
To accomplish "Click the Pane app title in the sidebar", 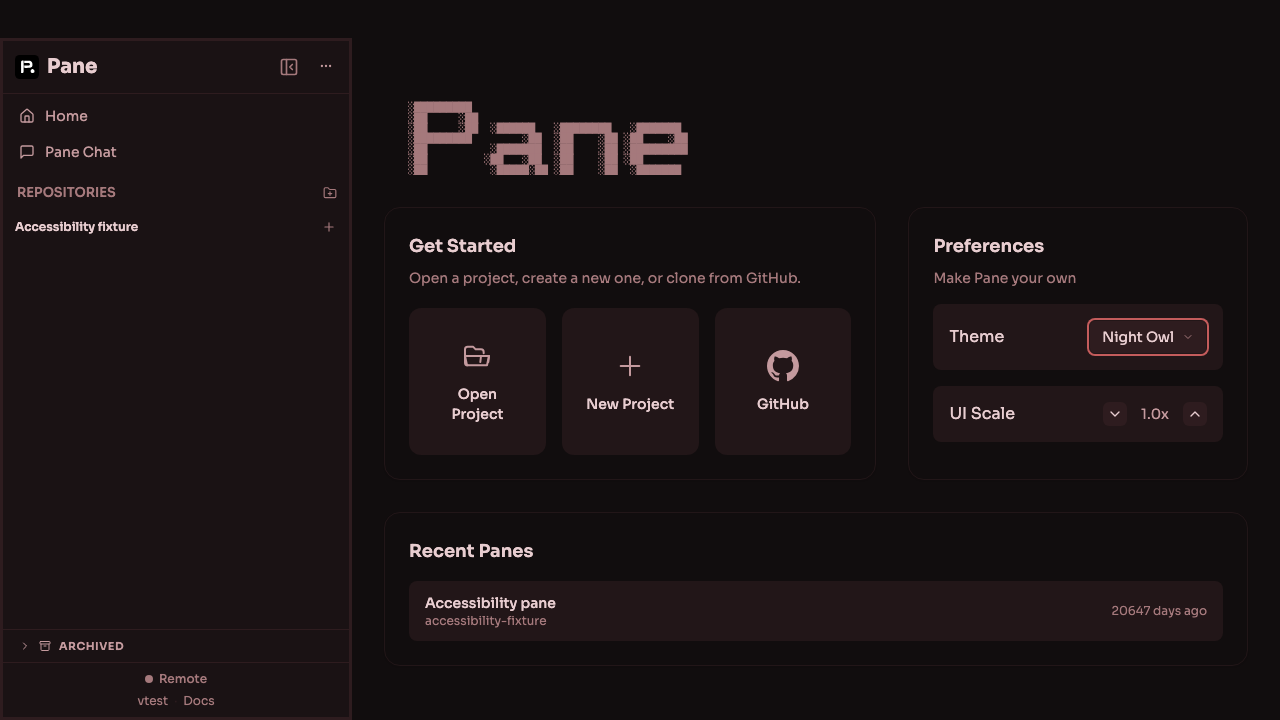I will 72,67.
